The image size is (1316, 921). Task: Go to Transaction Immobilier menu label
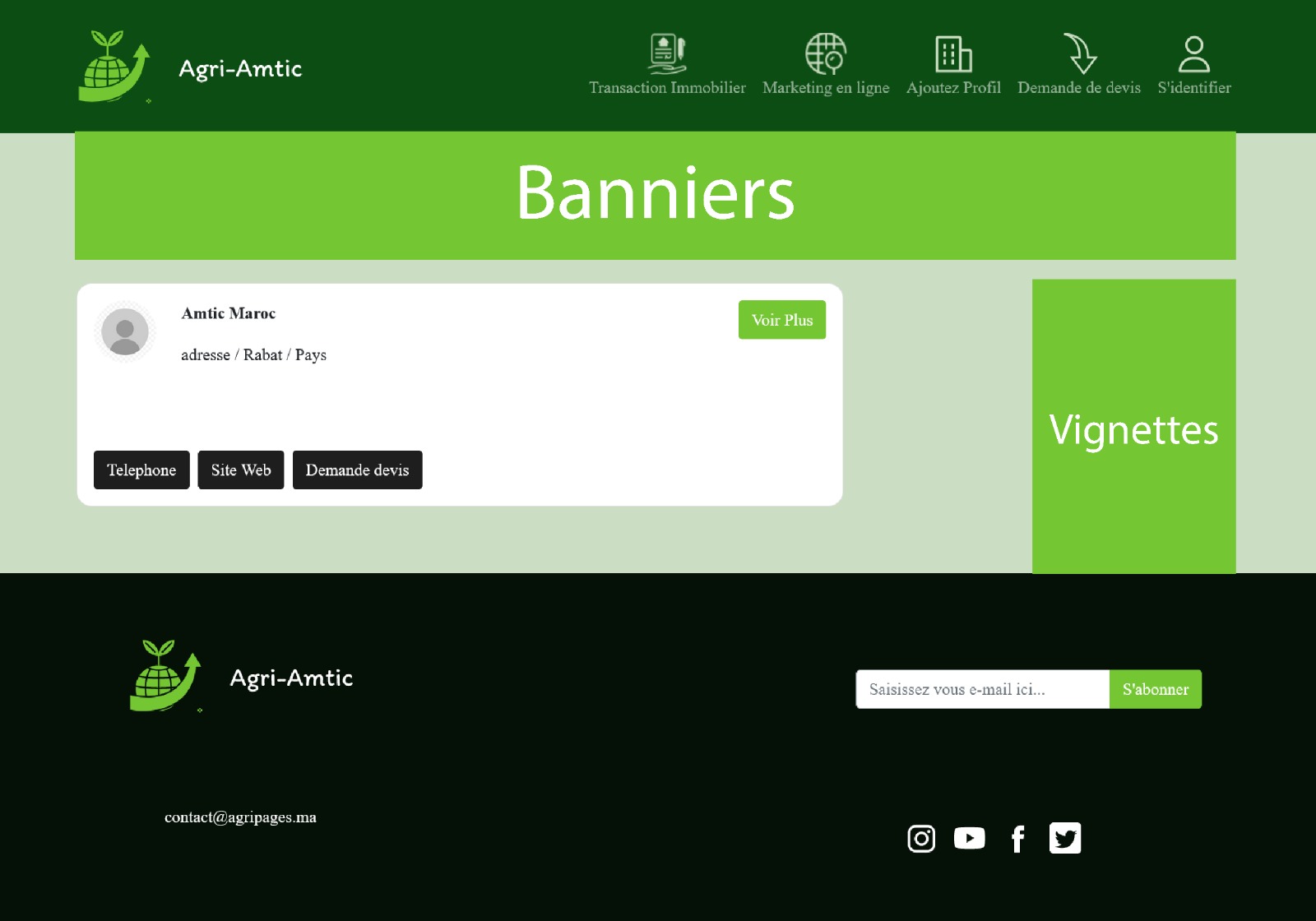click(x=667, y=88)
